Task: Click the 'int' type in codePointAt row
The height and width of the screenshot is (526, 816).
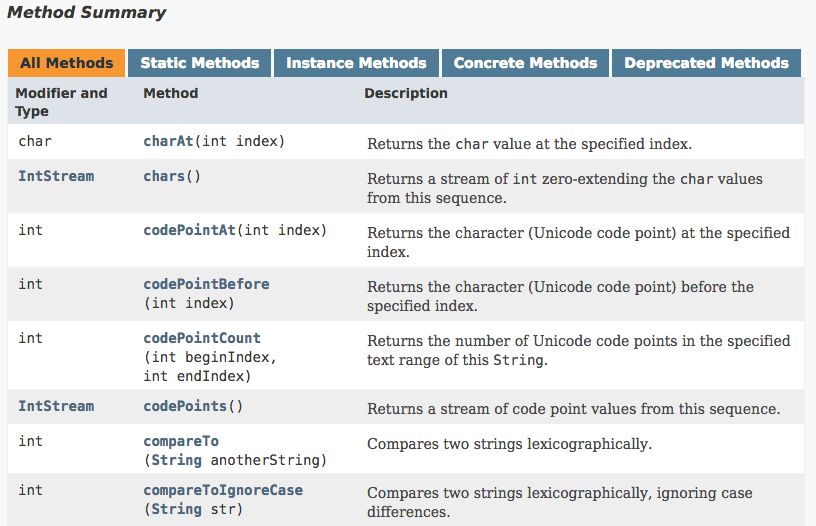Action: [x=31, y=230]
